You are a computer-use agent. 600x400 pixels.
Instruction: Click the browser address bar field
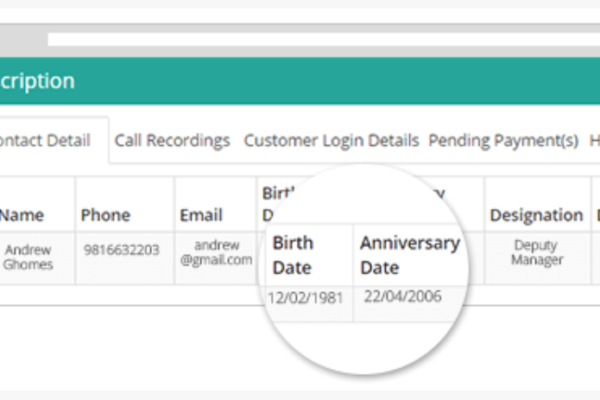point(324,39)
